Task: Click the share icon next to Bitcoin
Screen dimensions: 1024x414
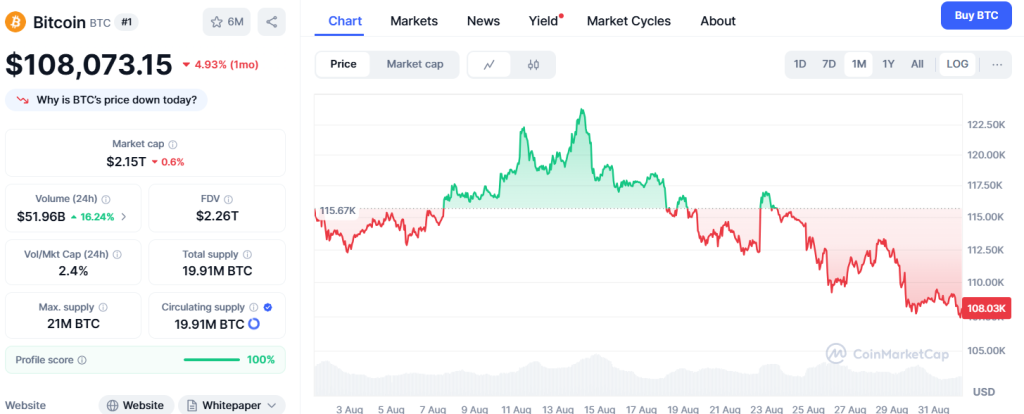Action: (x=272, y=21)
